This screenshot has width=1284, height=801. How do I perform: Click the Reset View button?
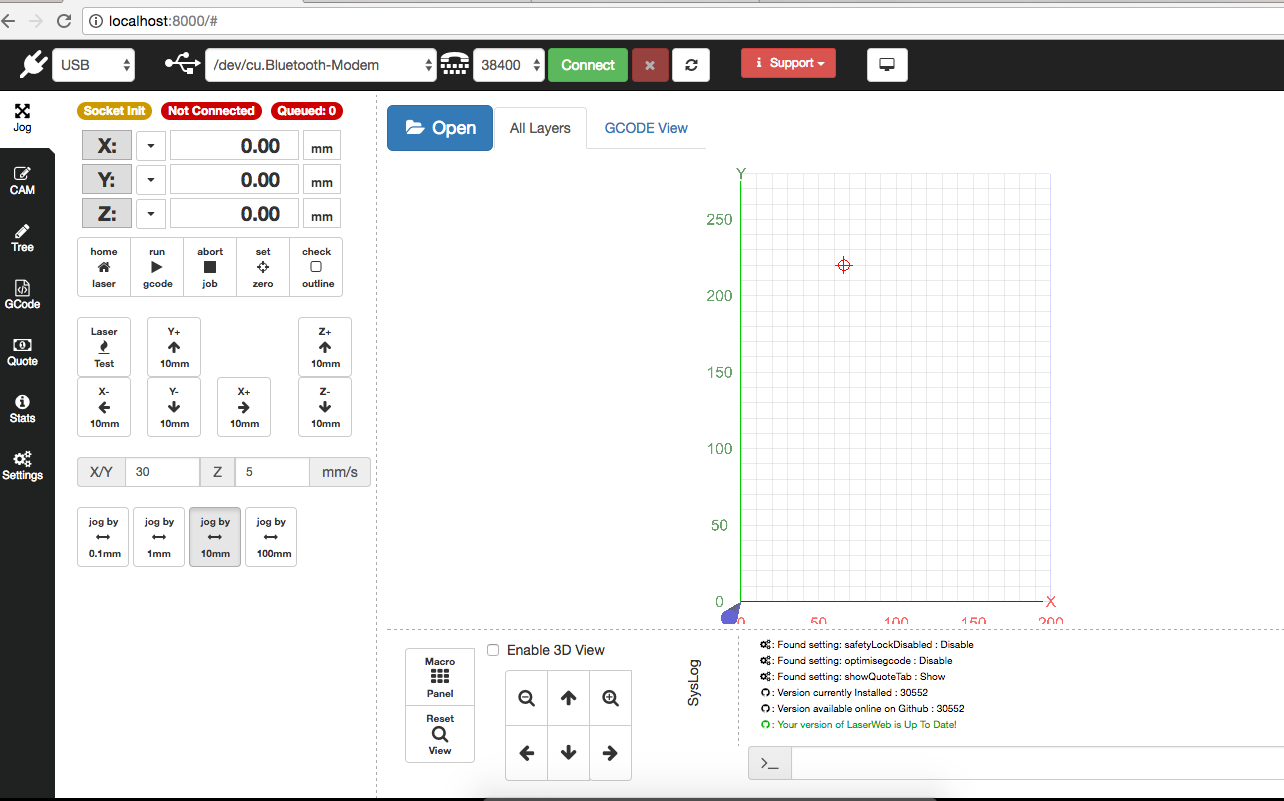[x=440, y=734]
